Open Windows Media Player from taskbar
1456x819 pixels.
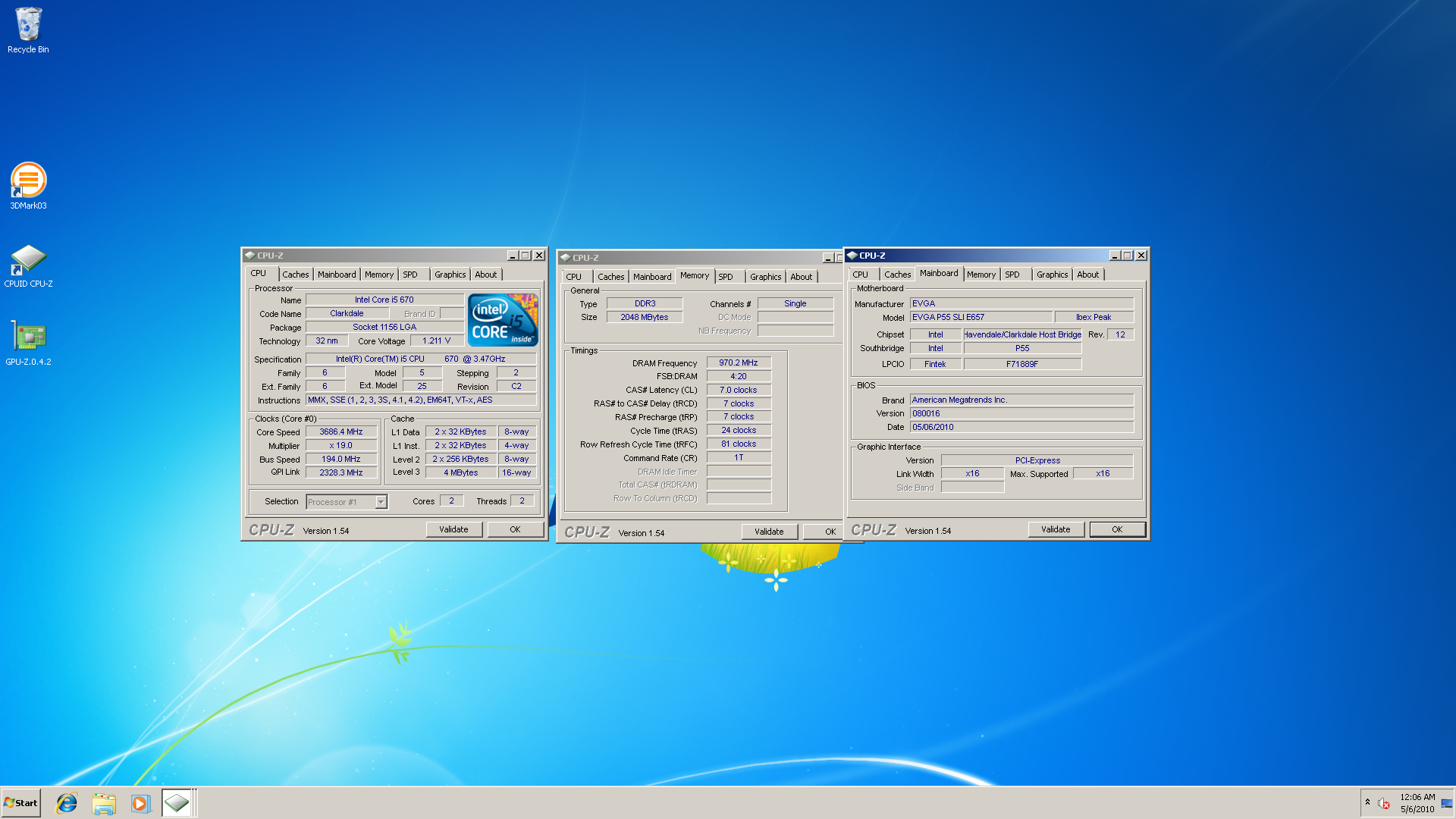point(140,803)
